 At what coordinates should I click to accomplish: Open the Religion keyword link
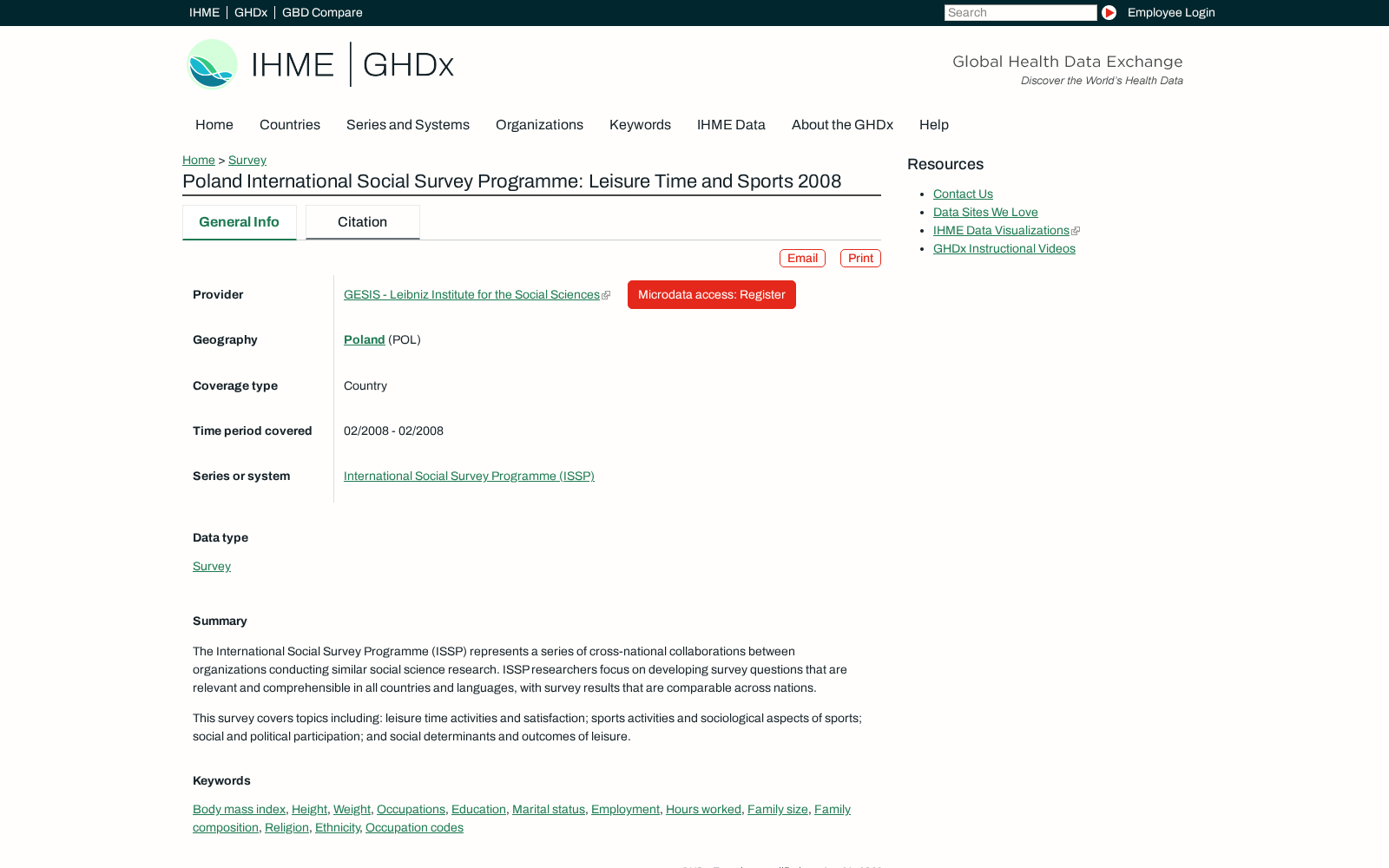[x=286, y=828]
